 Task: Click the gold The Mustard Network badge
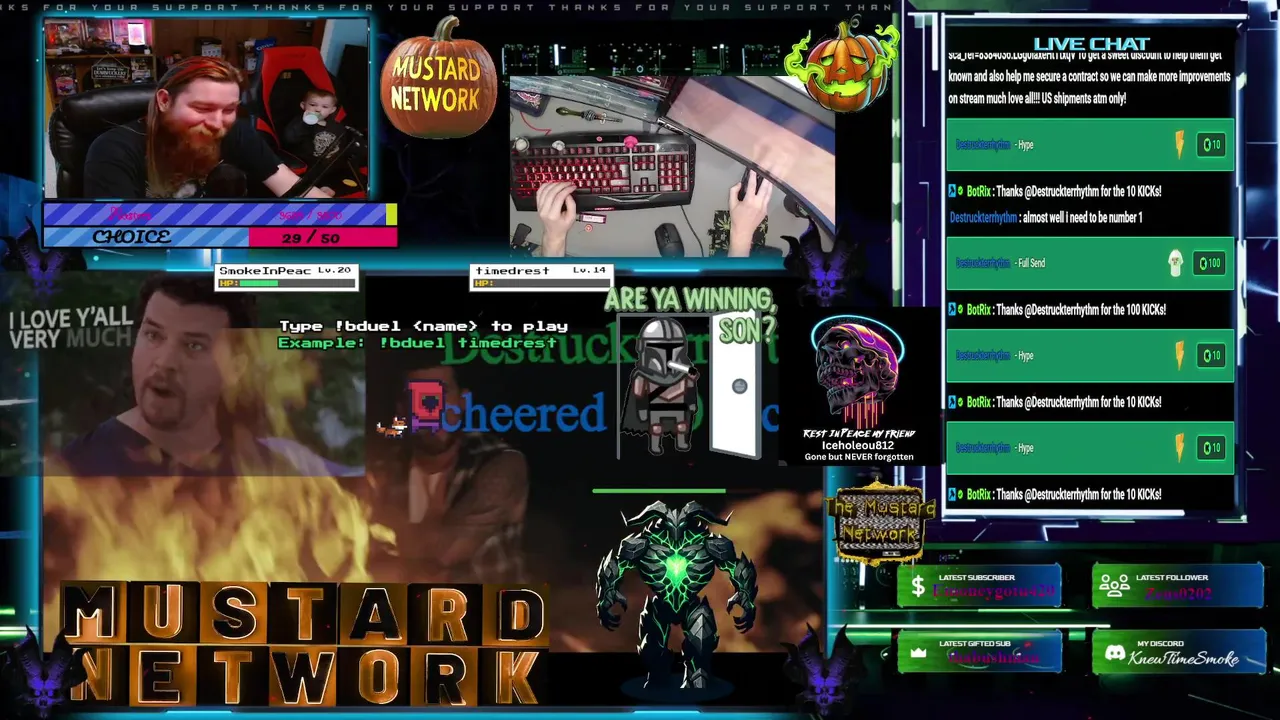click(x=880, y=524)
